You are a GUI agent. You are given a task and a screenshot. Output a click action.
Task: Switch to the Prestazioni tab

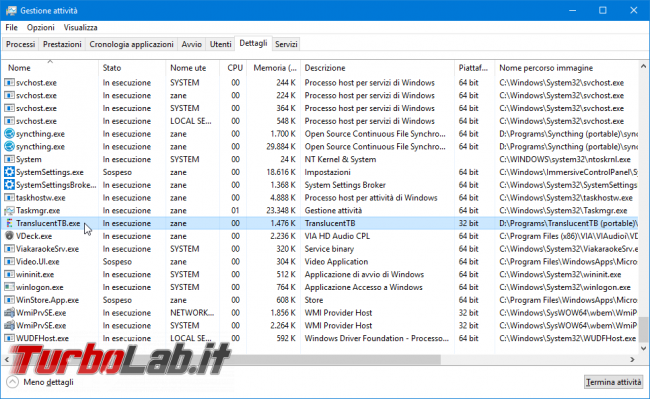pos(62,44)
